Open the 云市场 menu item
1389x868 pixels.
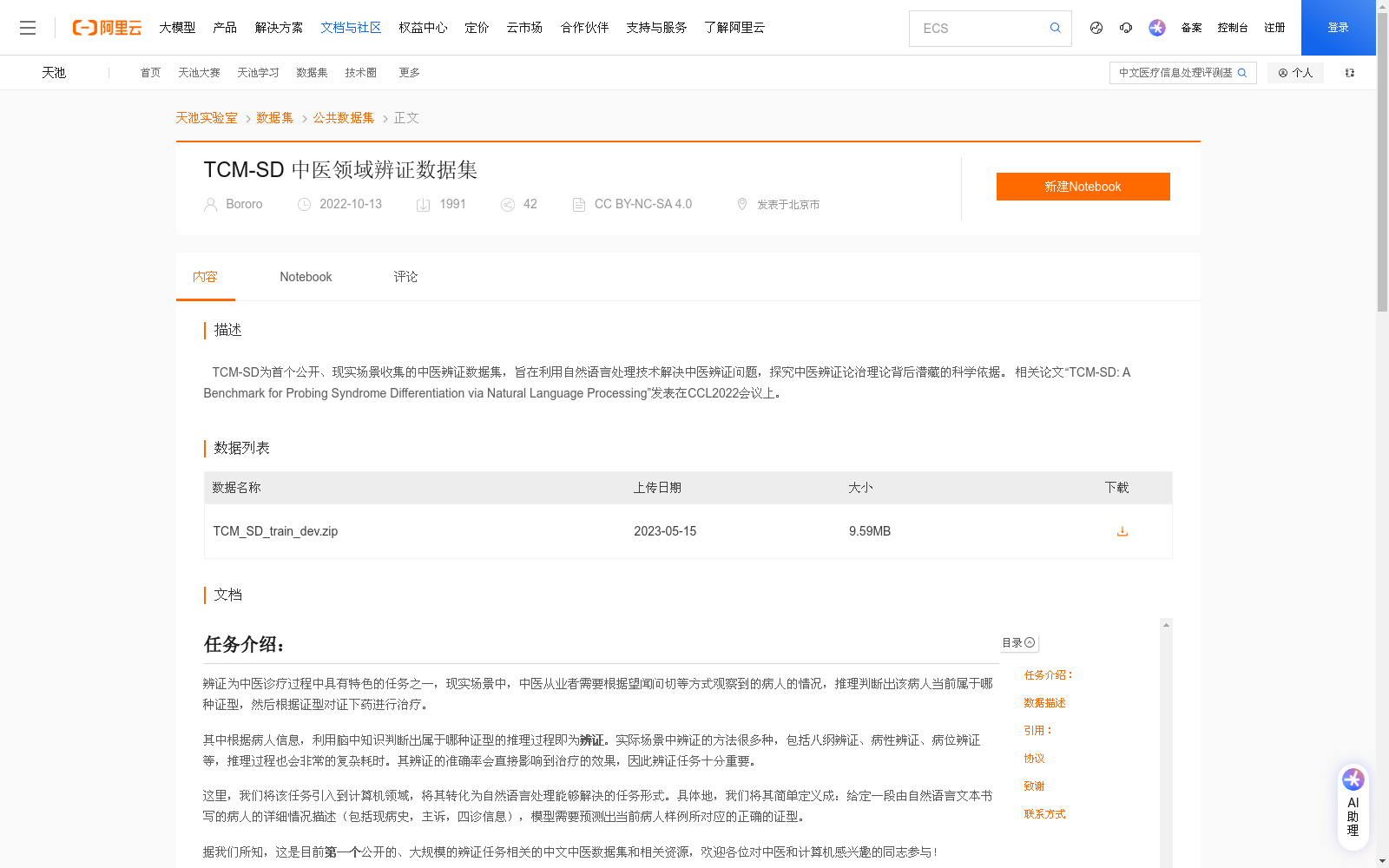click(524, 28)
